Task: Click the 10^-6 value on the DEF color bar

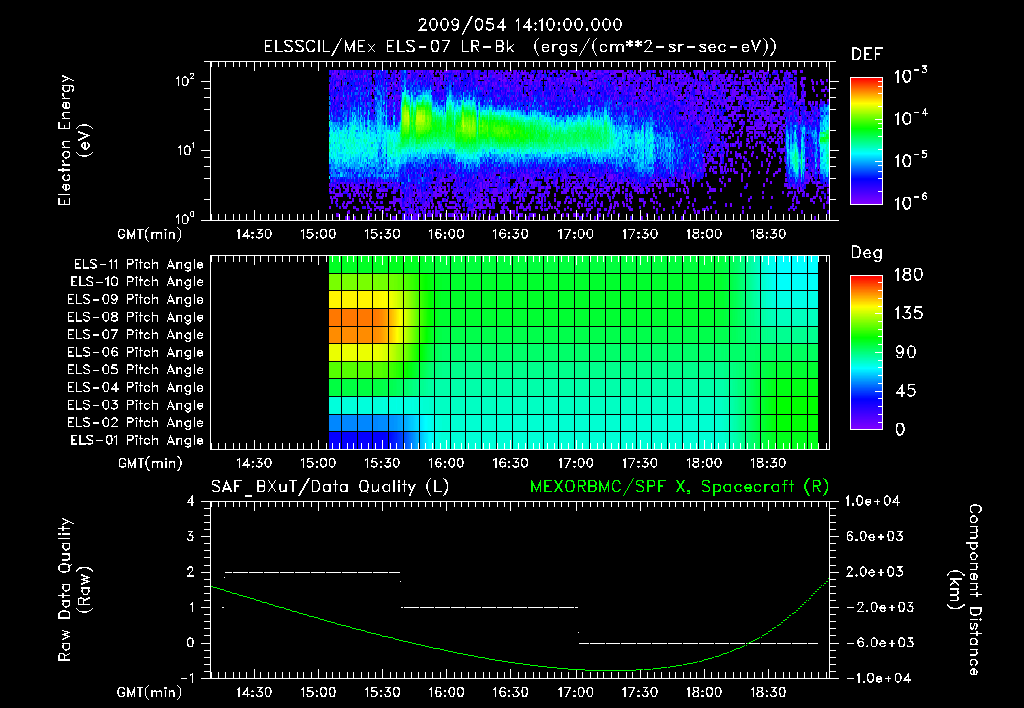Action: (910, 202)
